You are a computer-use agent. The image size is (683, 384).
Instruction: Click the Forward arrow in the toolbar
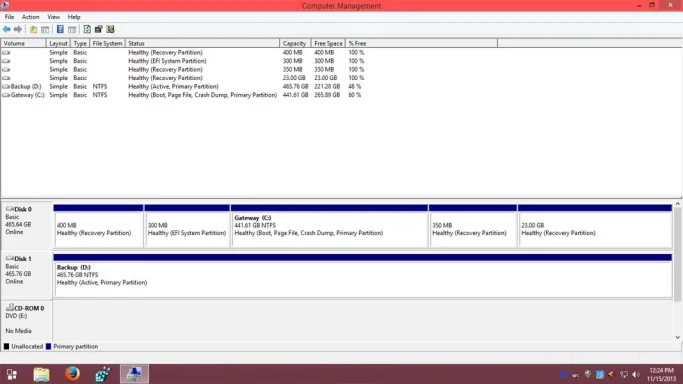pos(18,29)
